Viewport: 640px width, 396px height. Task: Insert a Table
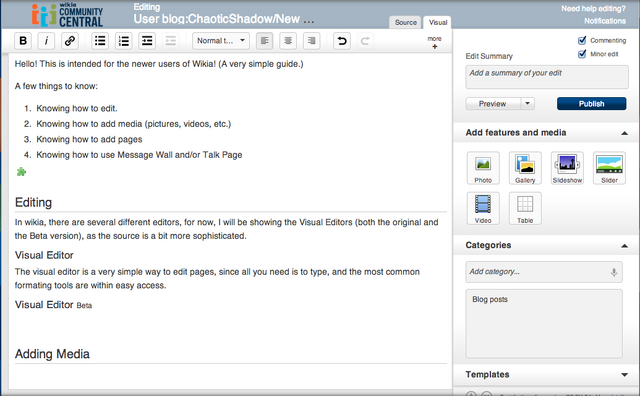[525, 208]
